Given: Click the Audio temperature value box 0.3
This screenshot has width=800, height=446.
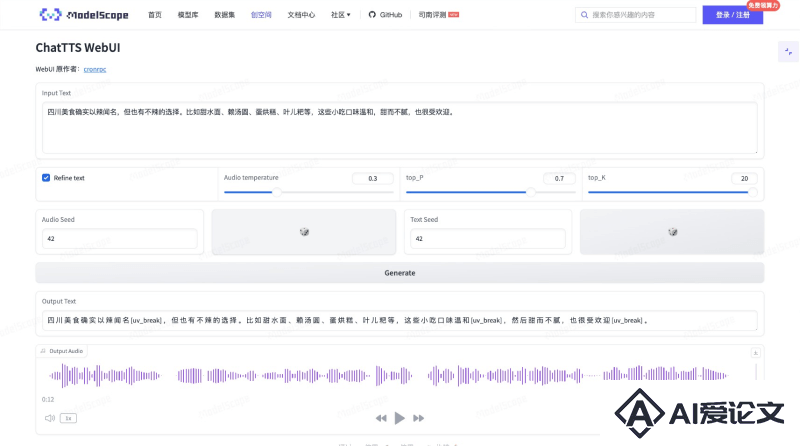Looking at the screenshot, I should [372, 178].
